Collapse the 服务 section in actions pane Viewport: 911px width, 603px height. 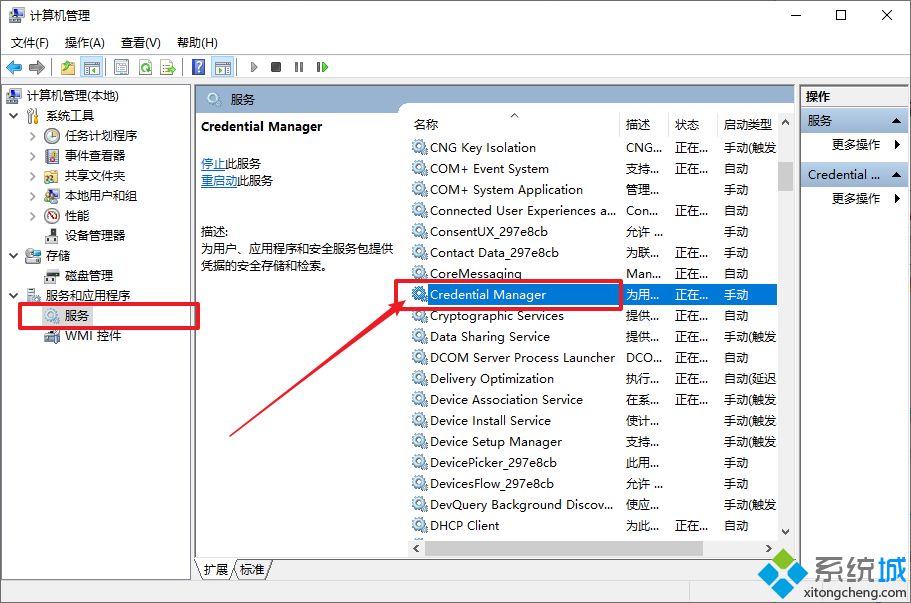(x=896, y=121)
